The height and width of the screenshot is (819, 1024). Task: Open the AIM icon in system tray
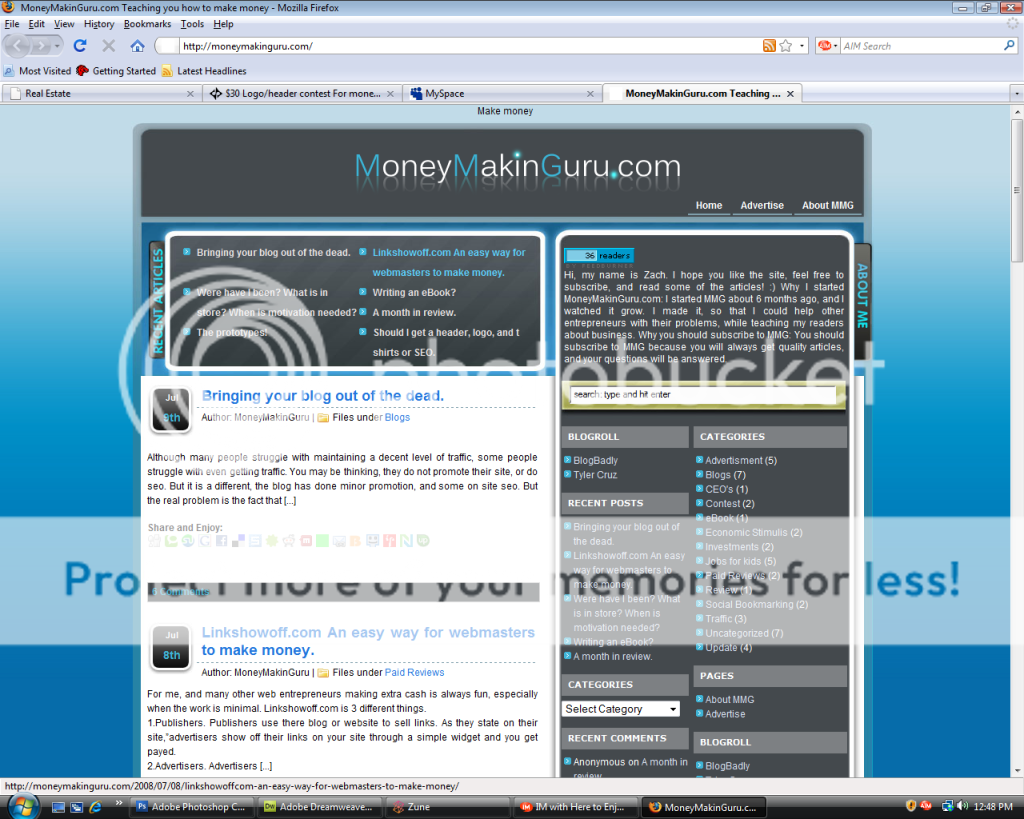(x=926, y=806)
